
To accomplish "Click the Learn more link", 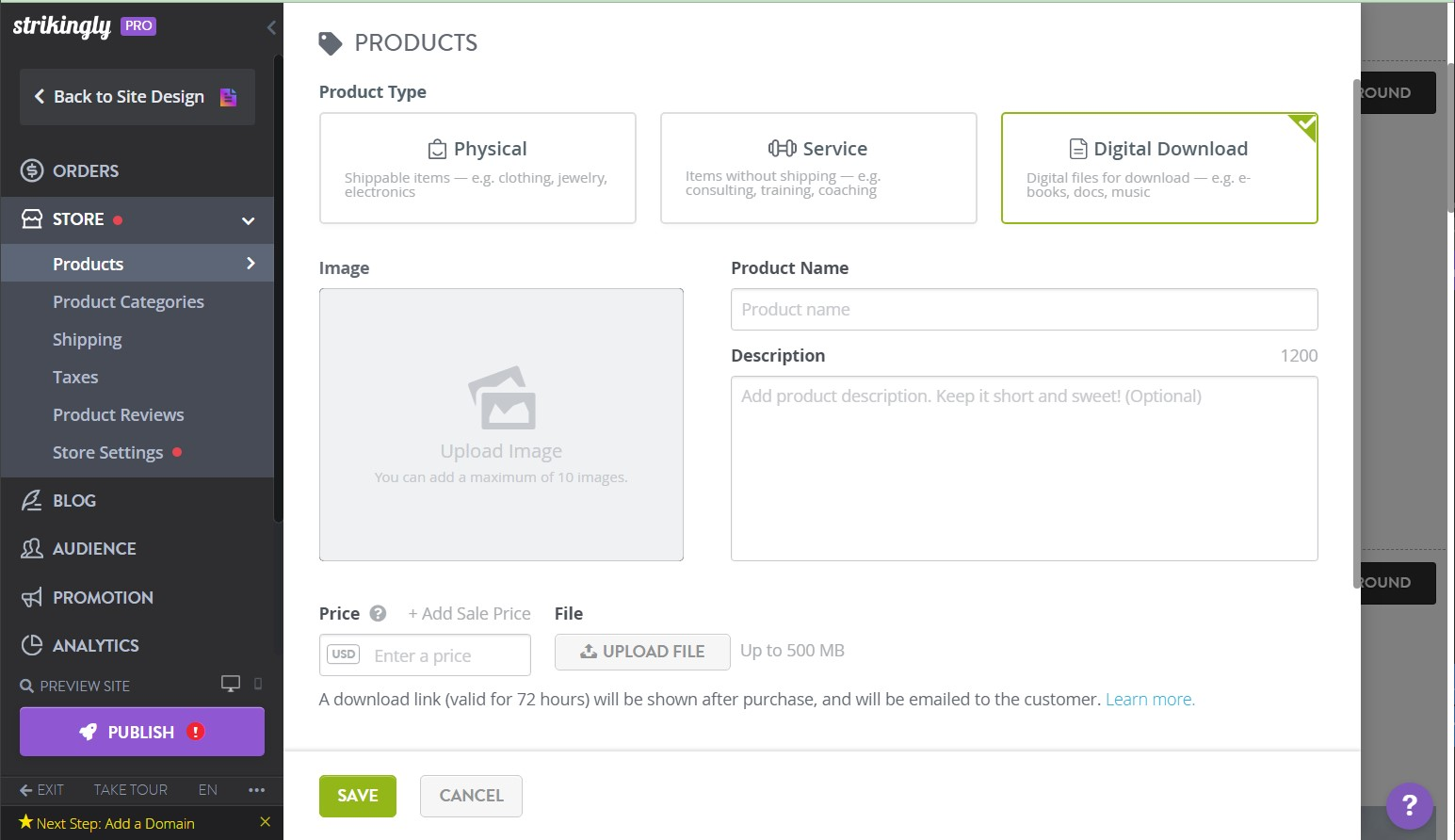I will tap(1149, 699).
